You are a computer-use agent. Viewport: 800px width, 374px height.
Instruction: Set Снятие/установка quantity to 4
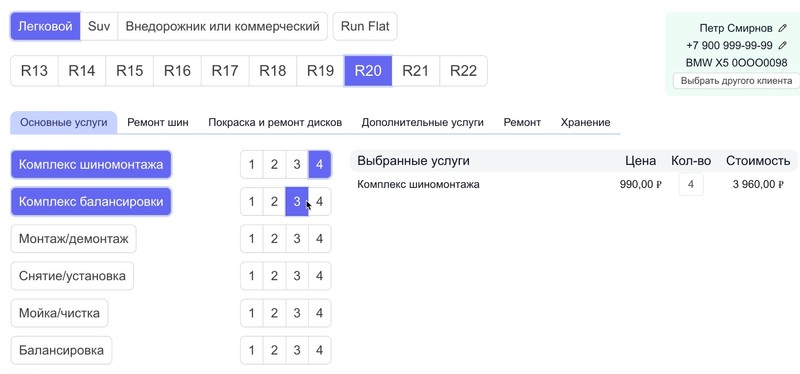tap(319, 276)
